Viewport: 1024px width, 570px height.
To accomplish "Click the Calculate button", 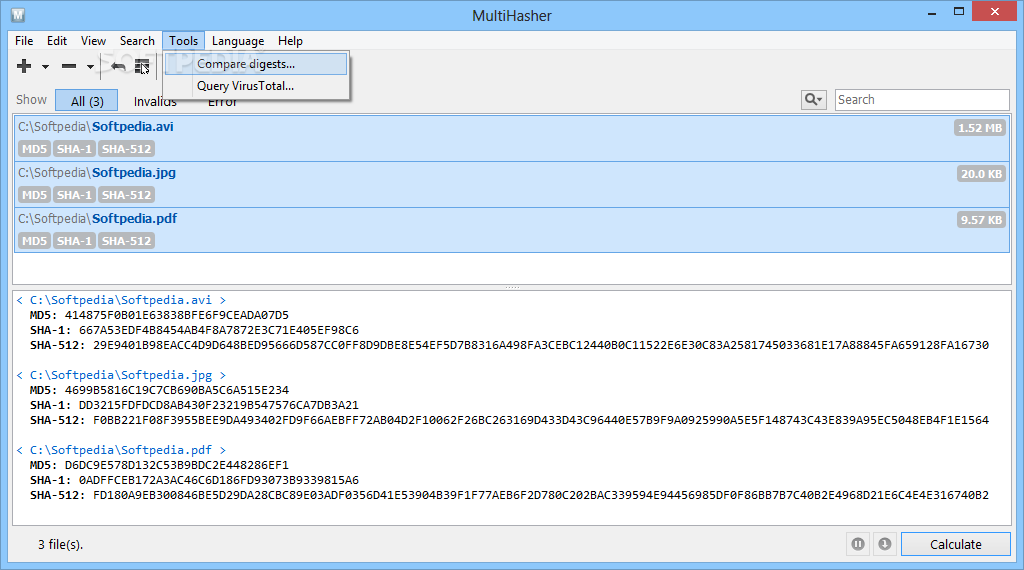I will coord(955,544).
